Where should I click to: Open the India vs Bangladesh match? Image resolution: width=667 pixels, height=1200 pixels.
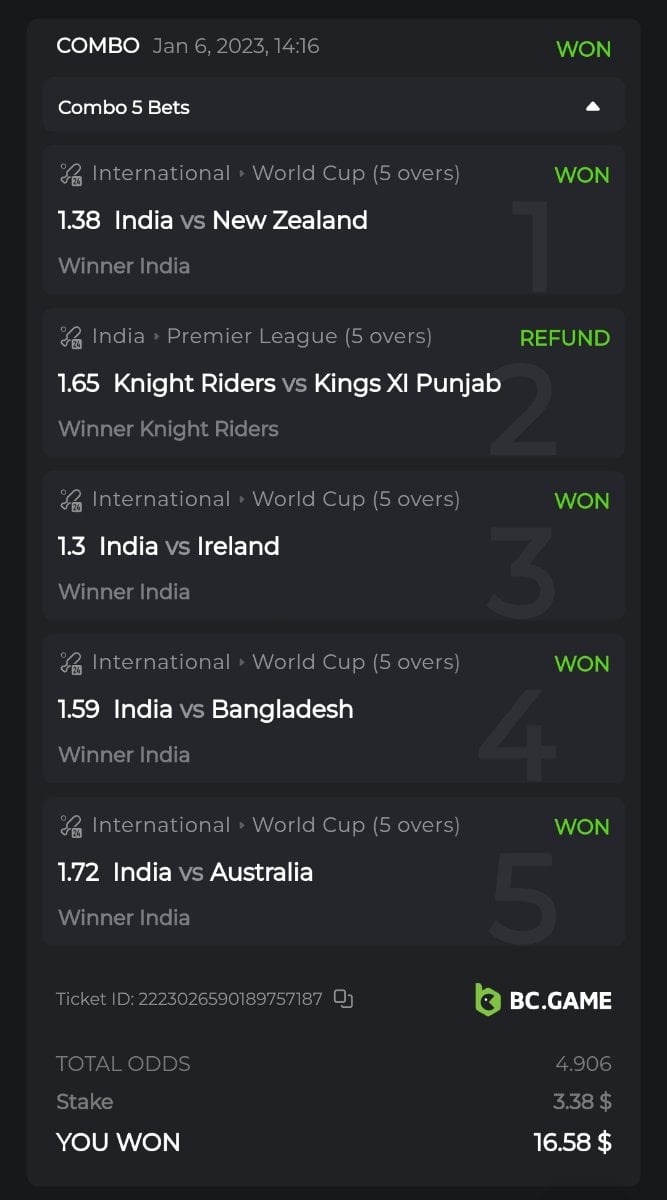[x=233, y=709]
